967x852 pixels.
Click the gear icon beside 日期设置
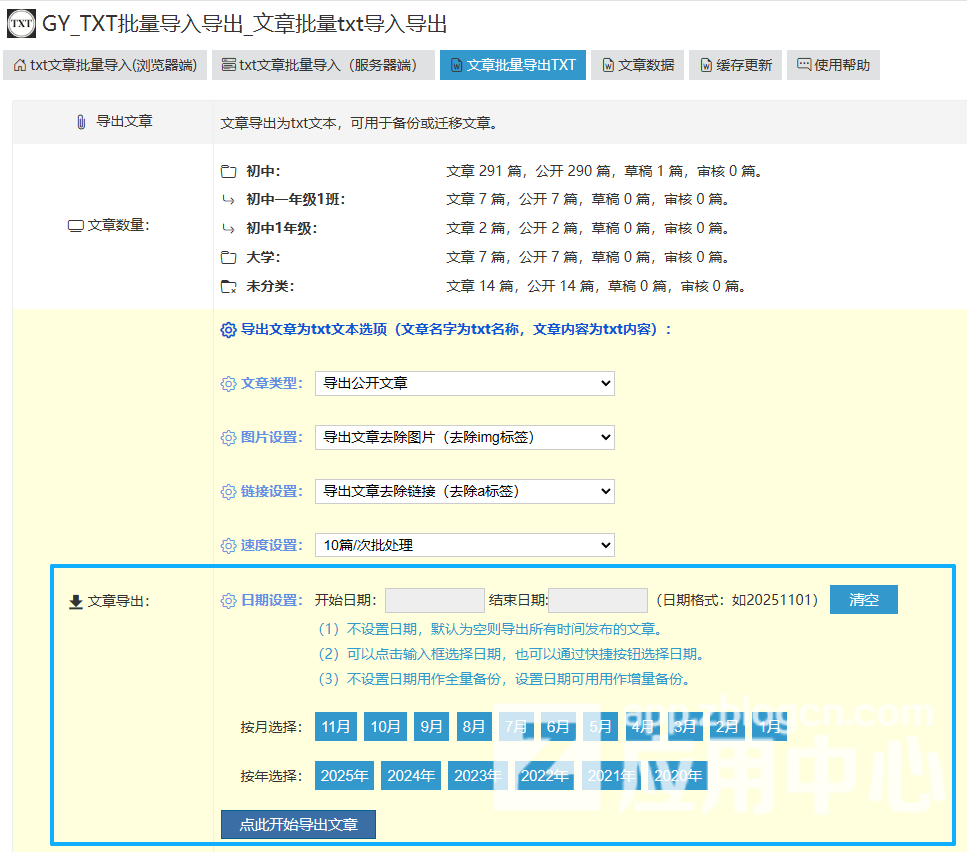pyautogui.click(x=228, y=601)
